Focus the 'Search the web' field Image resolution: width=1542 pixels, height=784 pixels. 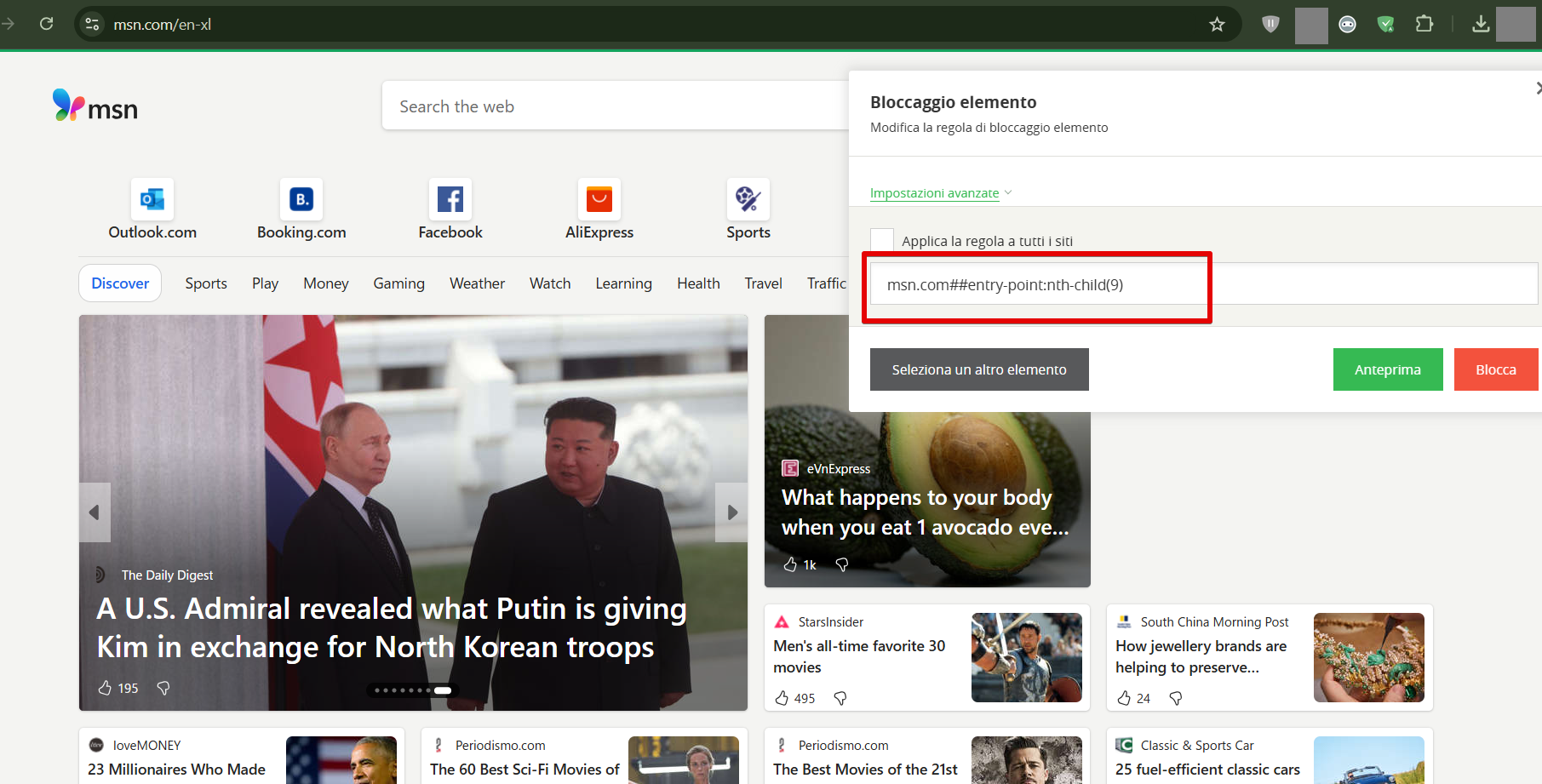point(615,106)
